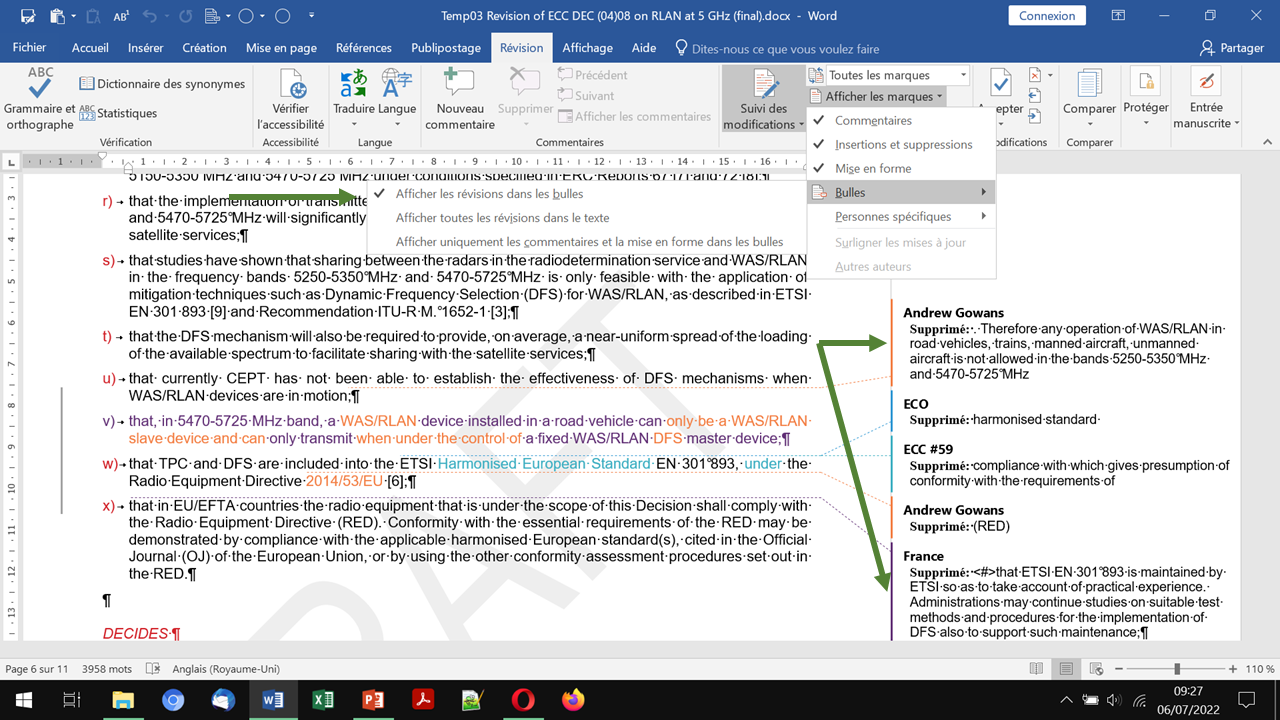Select Afficher toutes les révisions dans le texte
This screenshot has width=1280, height=720.
click(587, 217)
